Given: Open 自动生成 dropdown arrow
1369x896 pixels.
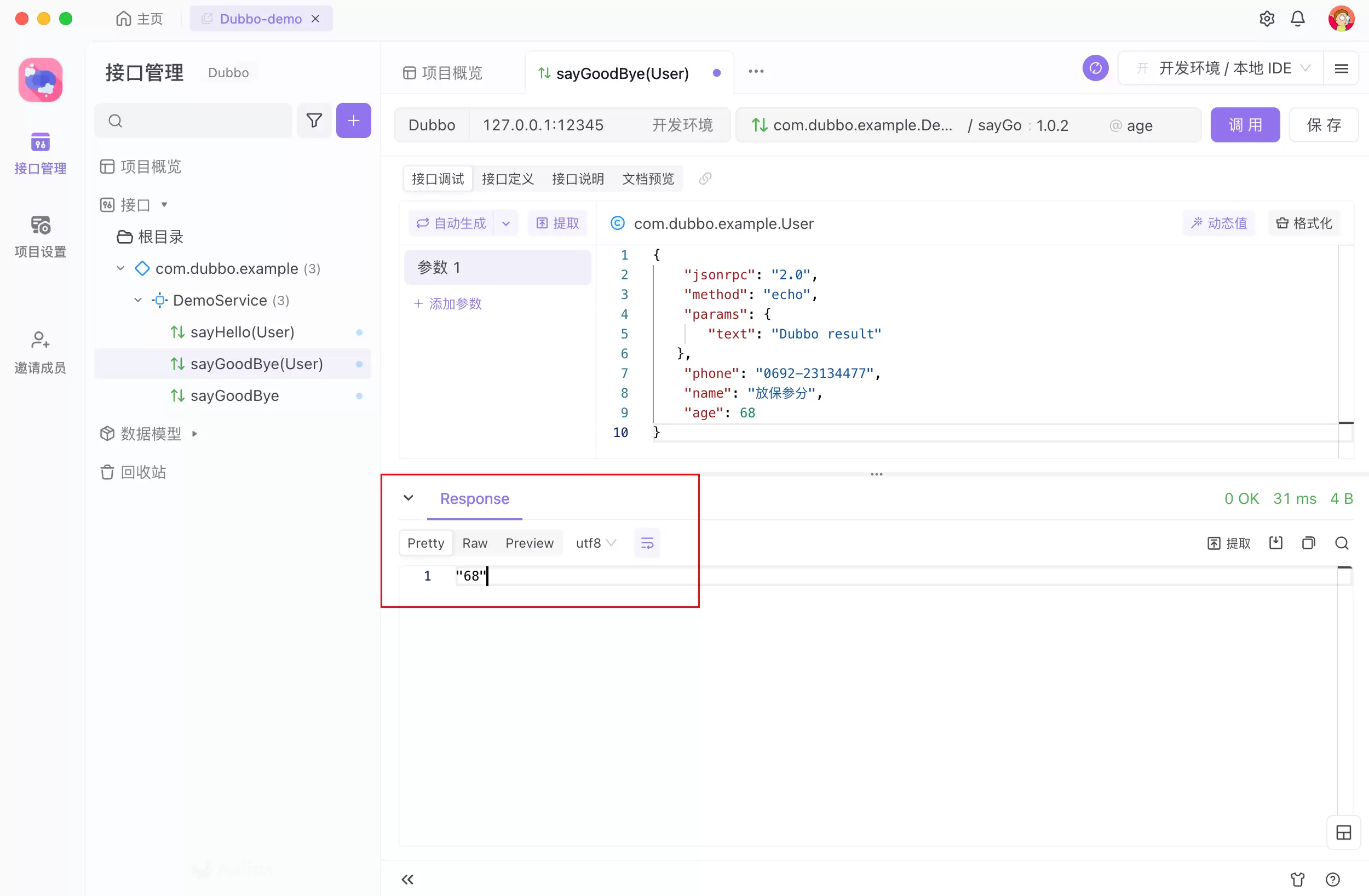Looking at the screenshot, I should [505, 223].
